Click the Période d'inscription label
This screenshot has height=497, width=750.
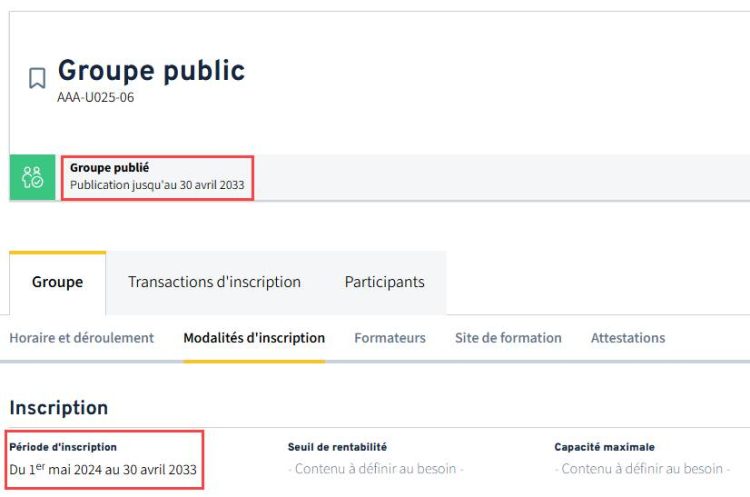click(x=63, y=447)
